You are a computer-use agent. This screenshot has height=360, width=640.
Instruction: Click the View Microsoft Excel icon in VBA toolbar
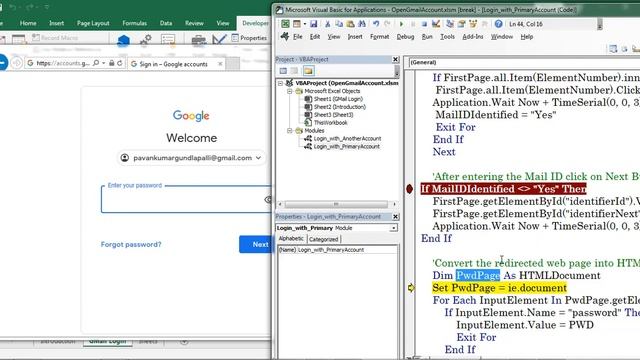click(285, 24)
